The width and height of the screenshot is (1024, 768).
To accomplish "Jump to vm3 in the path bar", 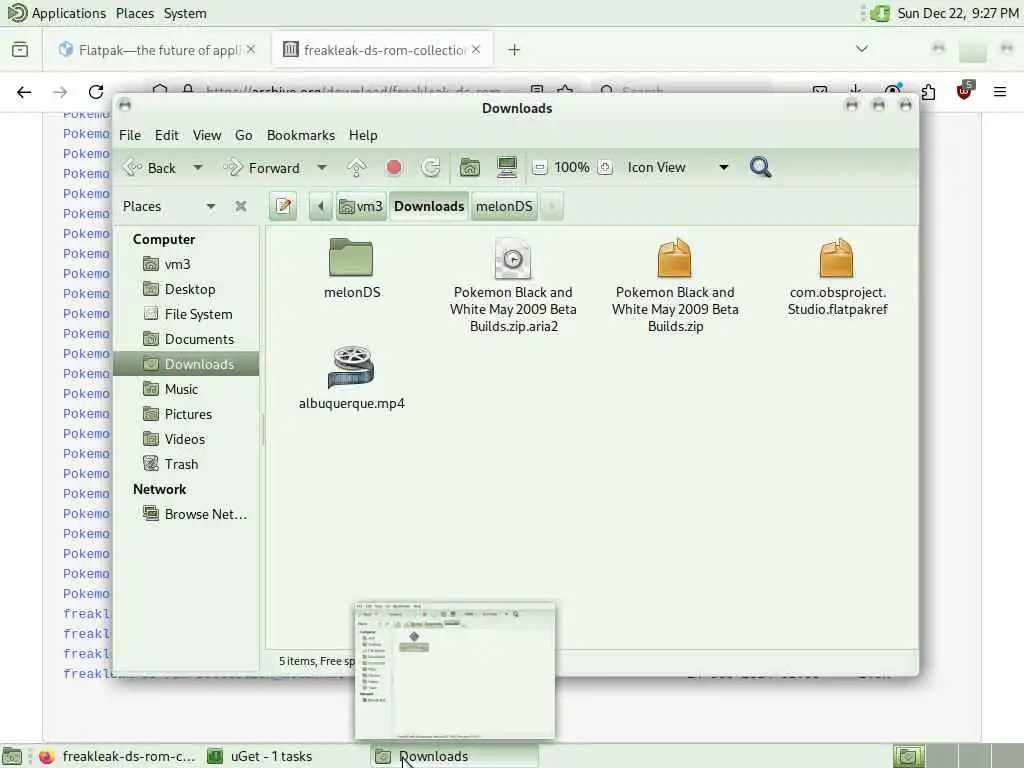I will click(x=361, y=206).
